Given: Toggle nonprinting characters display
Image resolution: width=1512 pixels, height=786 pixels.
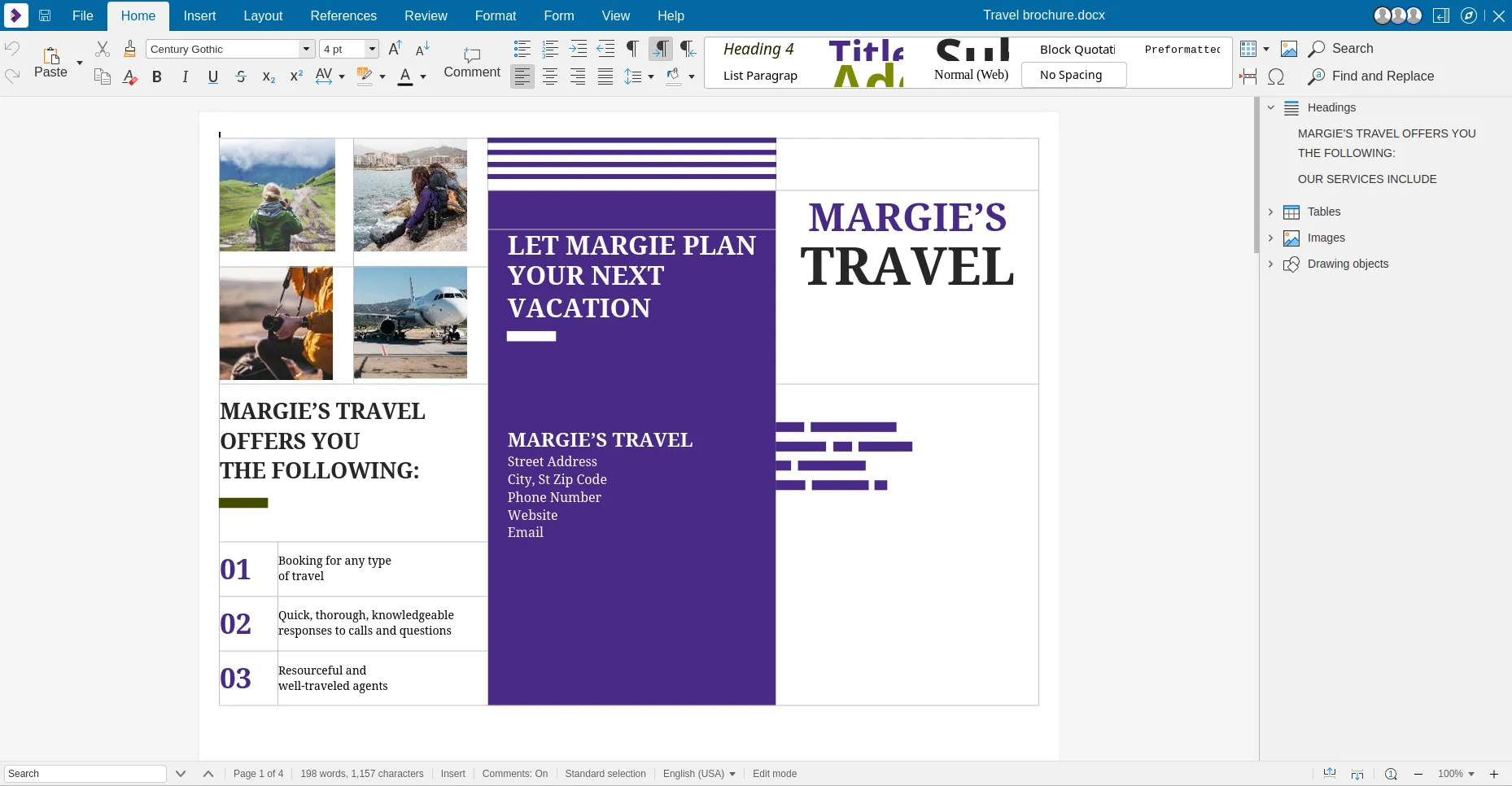Looking at the screenshot, I should 632,49.
